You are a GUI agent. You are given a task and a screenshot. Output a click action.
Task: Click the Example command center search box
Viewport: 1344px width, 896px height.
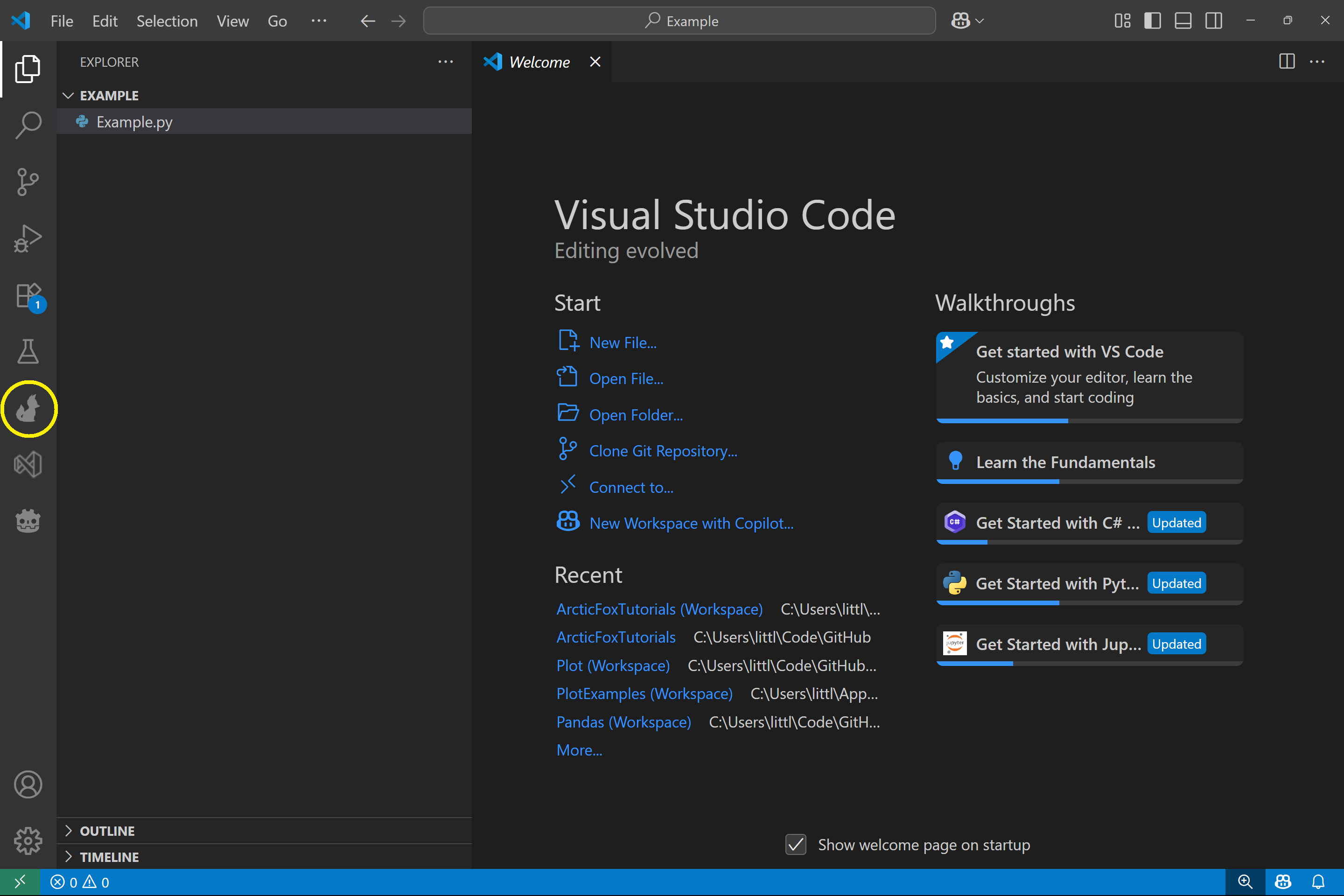[x=679, y=21]
